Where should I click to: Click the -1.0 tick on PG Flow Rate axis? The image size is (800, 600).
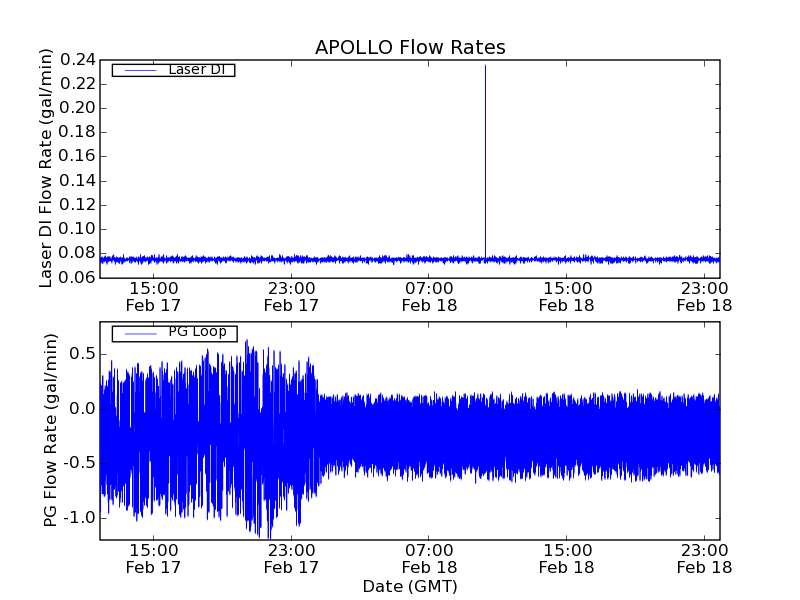pyautogui.click(x=80, y=518)
